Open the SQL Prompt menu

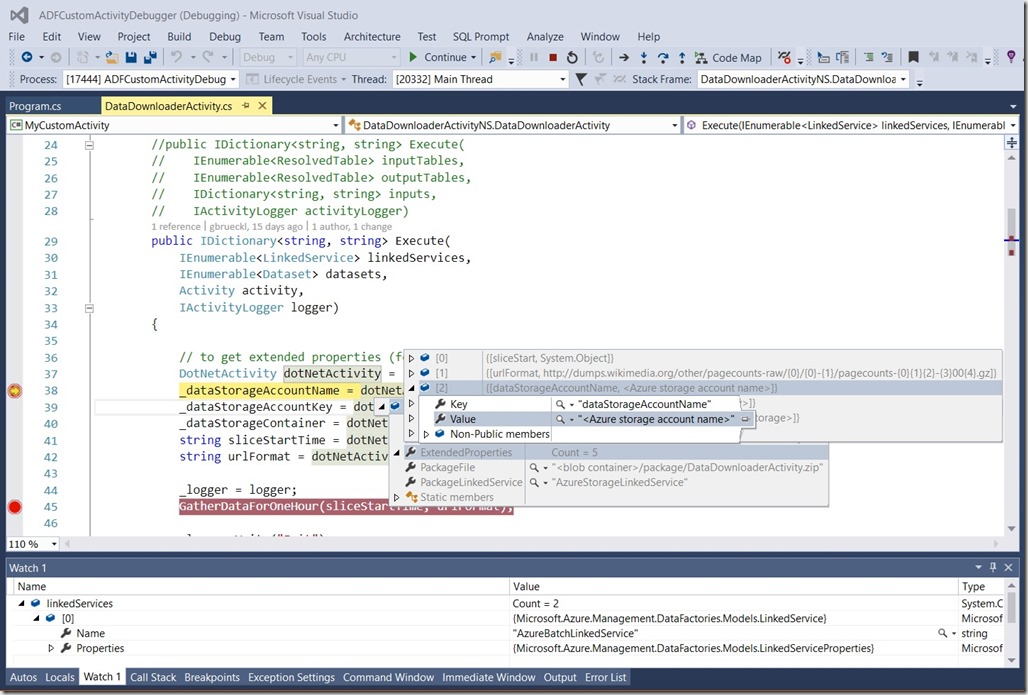(x=481, y=37)
